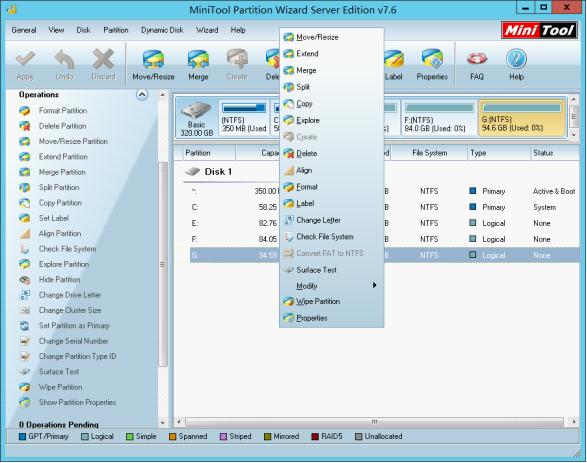Click the MiniTool logo
Viewport: 587px width, 463px height.
[539, 30]
